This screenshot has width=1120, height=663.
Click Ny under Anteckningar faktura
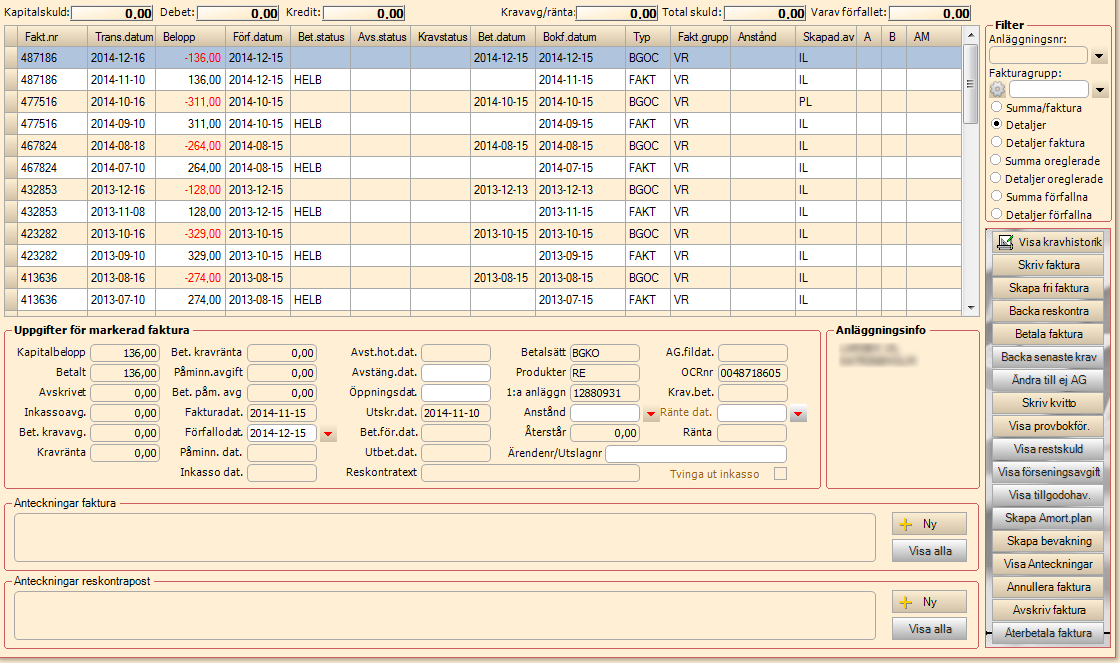pos(929,524)
